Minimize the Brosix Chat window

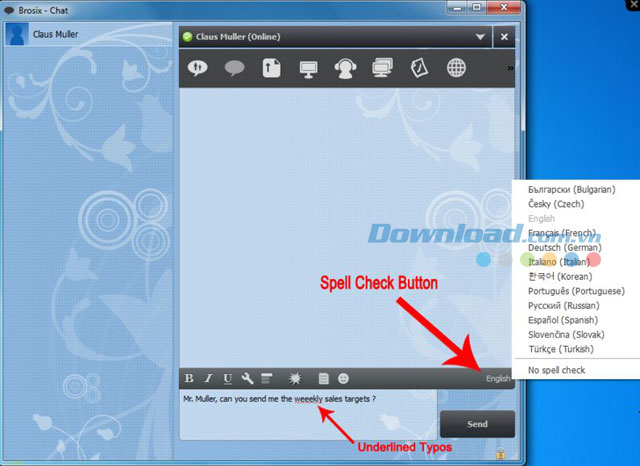pyautogui.click(x=458, y=7)
